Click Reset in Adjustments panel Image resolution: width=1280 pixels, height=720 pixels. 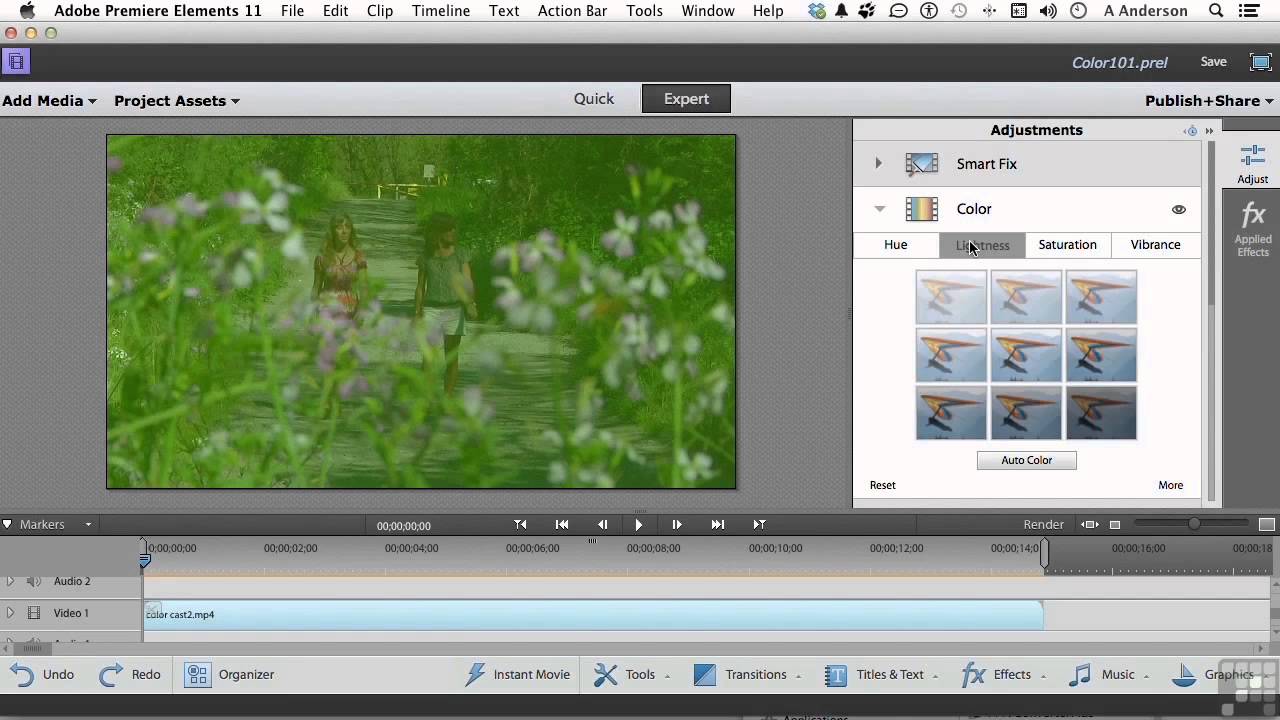[883, 485]
